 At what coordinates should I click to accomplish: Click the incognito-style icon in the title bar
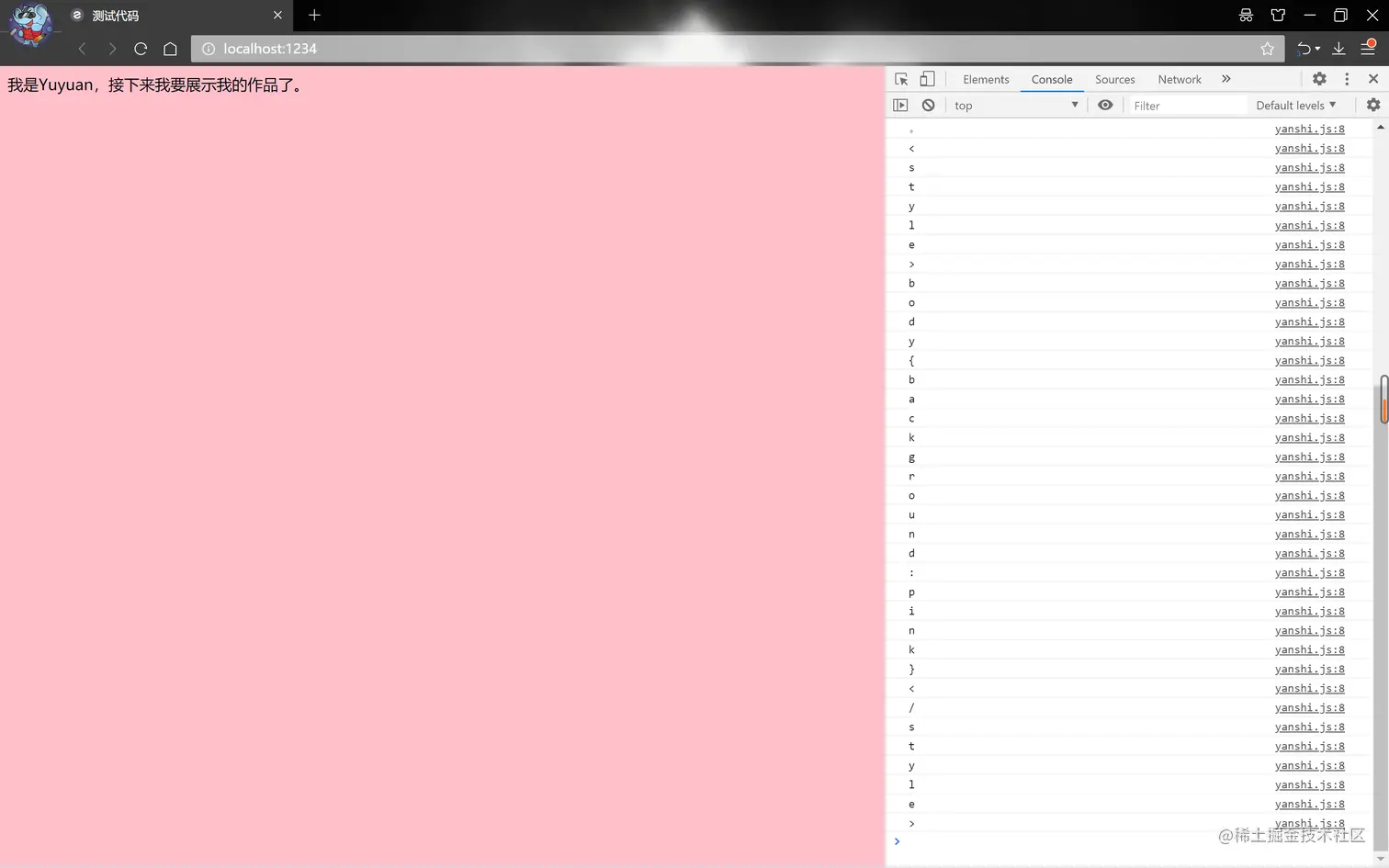pos(1246,15)
